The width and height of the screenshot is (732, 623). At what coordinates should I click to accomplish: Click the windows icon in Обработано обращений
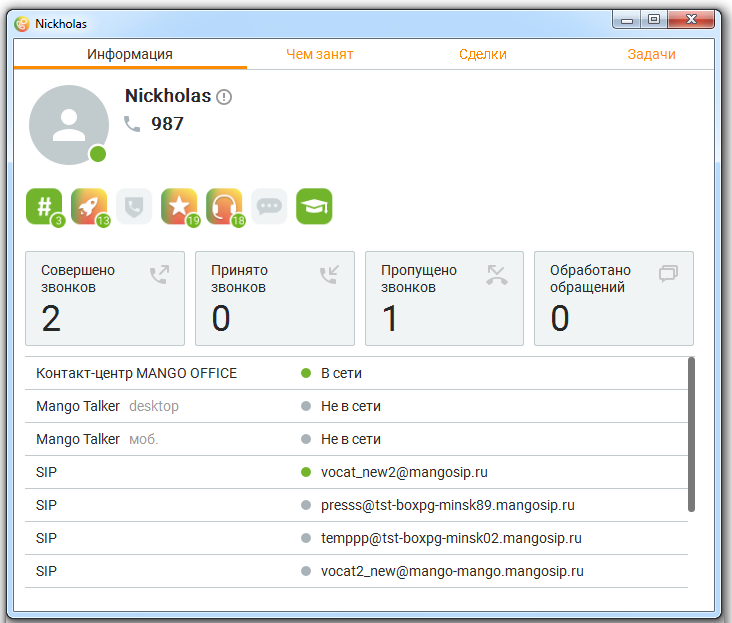pyautogui.click(x=669, y=273)
